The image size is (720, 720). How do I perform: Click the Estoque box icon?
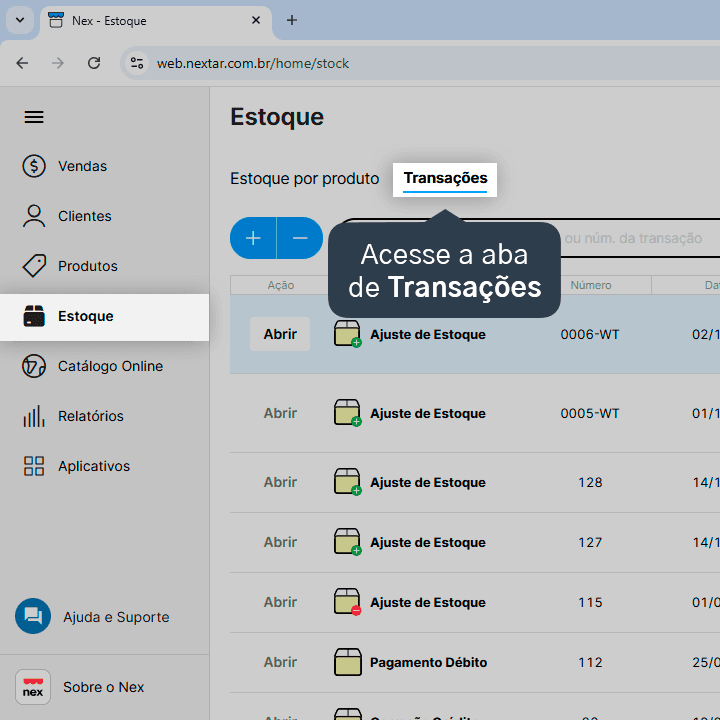[x=34, y=316]
